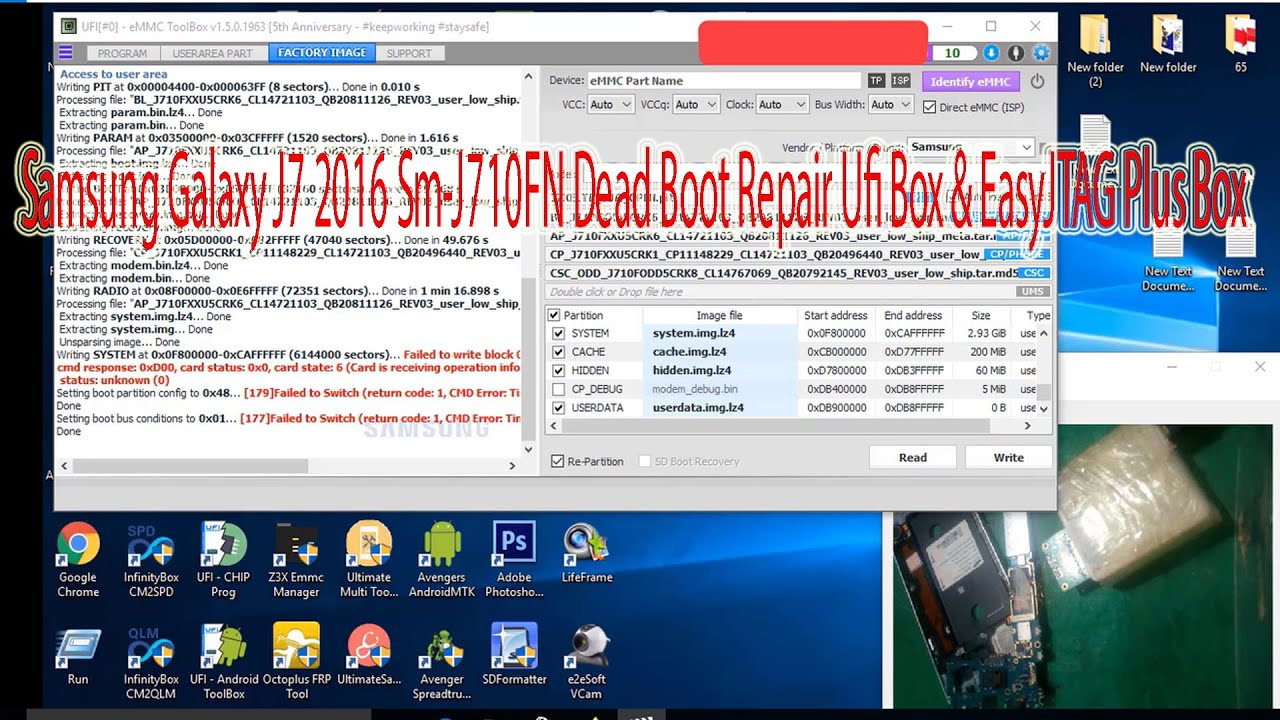
Task: Open Avengers AndroidMTK desktop shortcut
Action: click(x=441, y=560)
